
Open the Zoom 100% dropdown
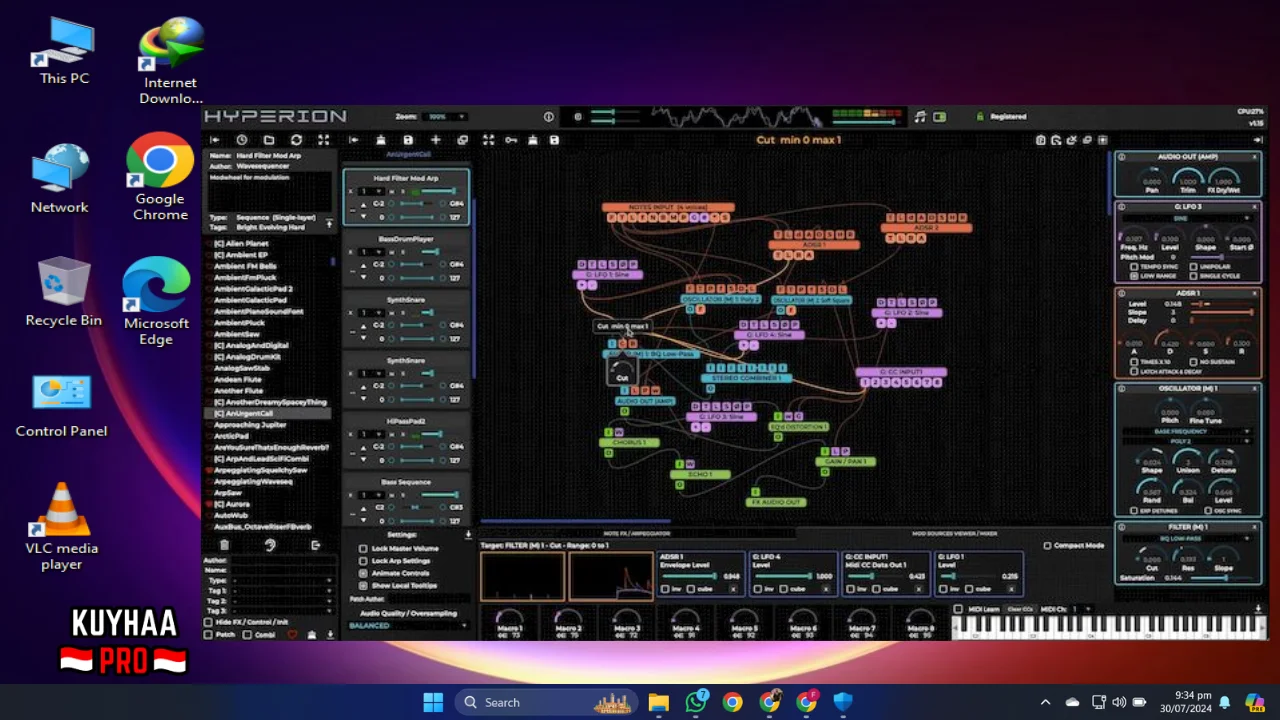447,117
